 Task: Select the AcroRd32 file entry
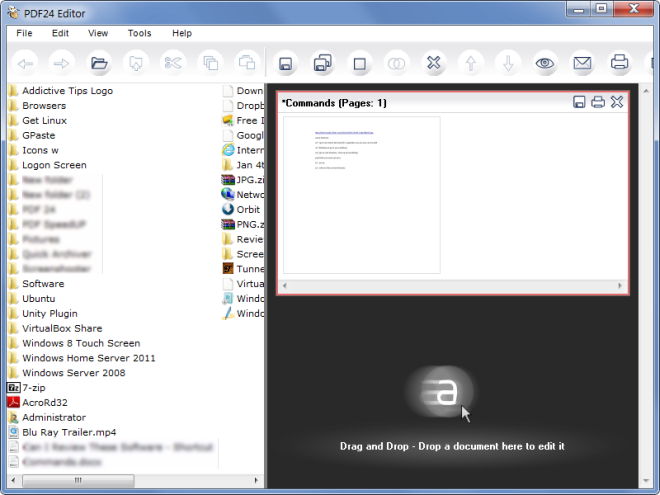(x=38, y=403)
